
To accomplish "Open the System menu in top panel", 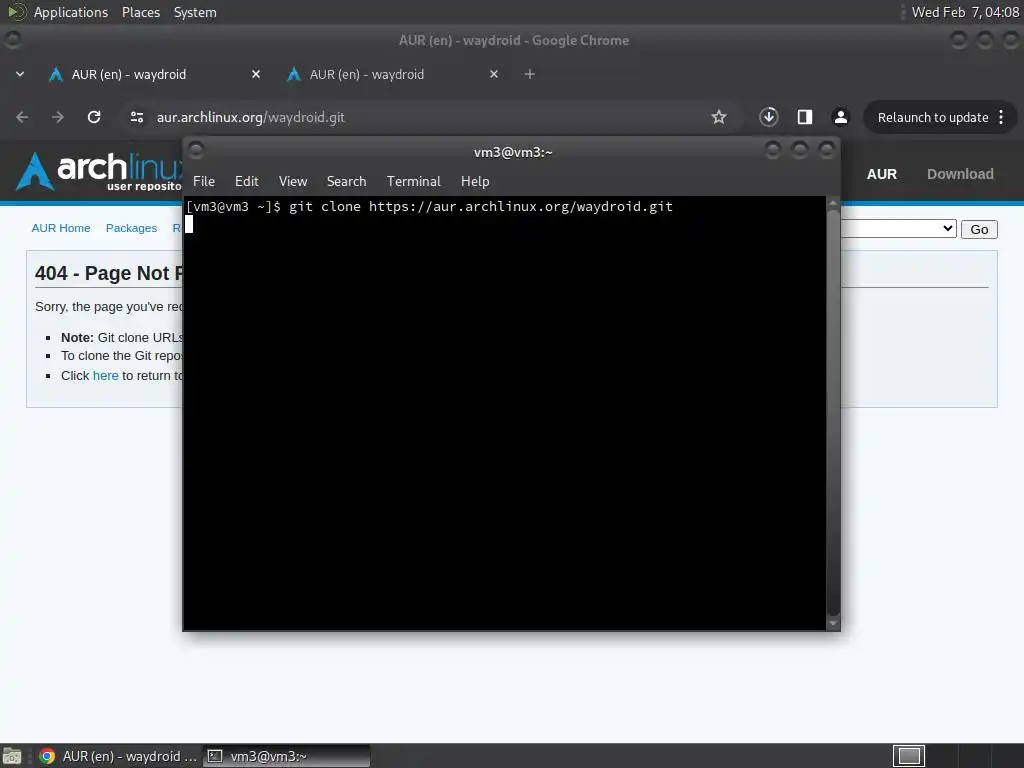I will click(195, 12).
